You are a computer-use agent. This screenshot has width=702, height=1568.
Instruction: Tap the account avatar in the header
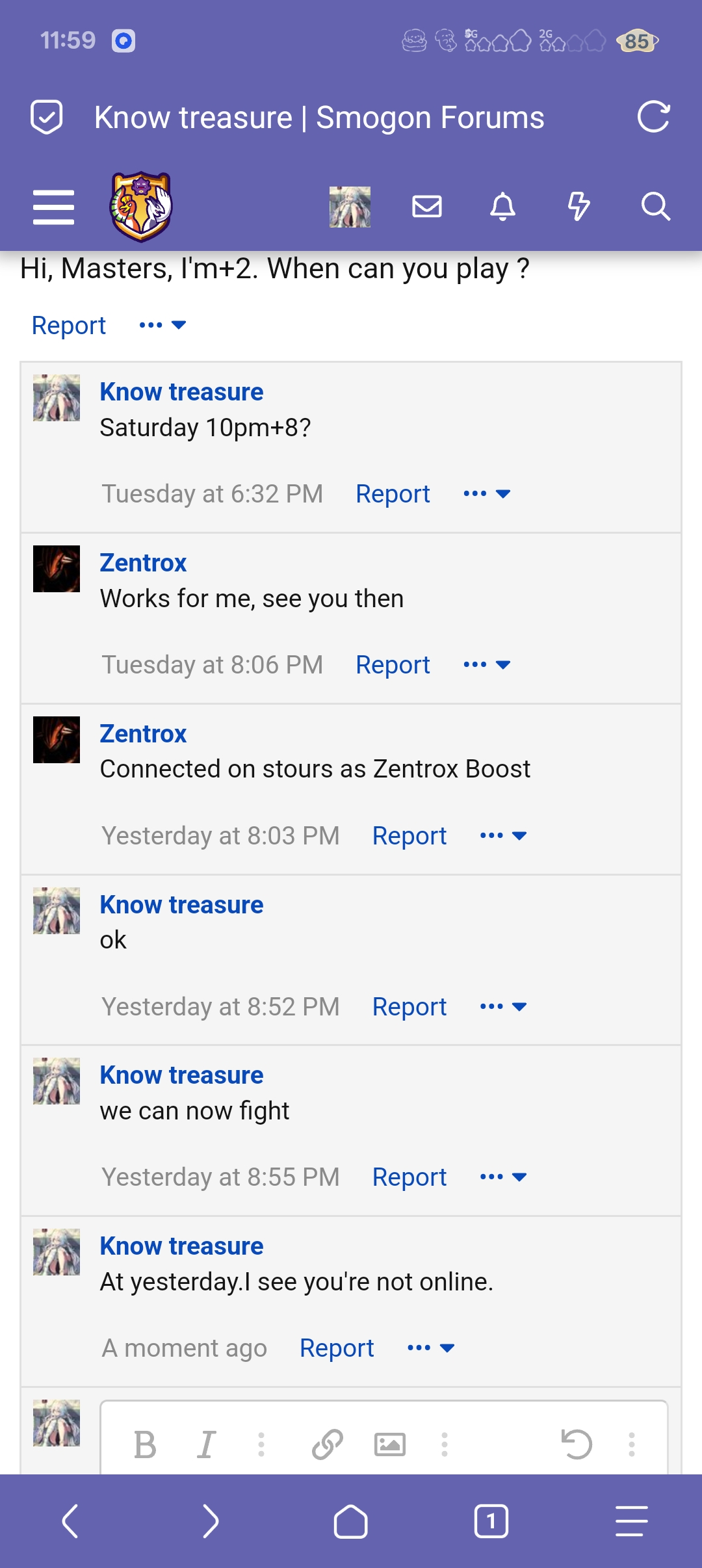tap(350, 207)
